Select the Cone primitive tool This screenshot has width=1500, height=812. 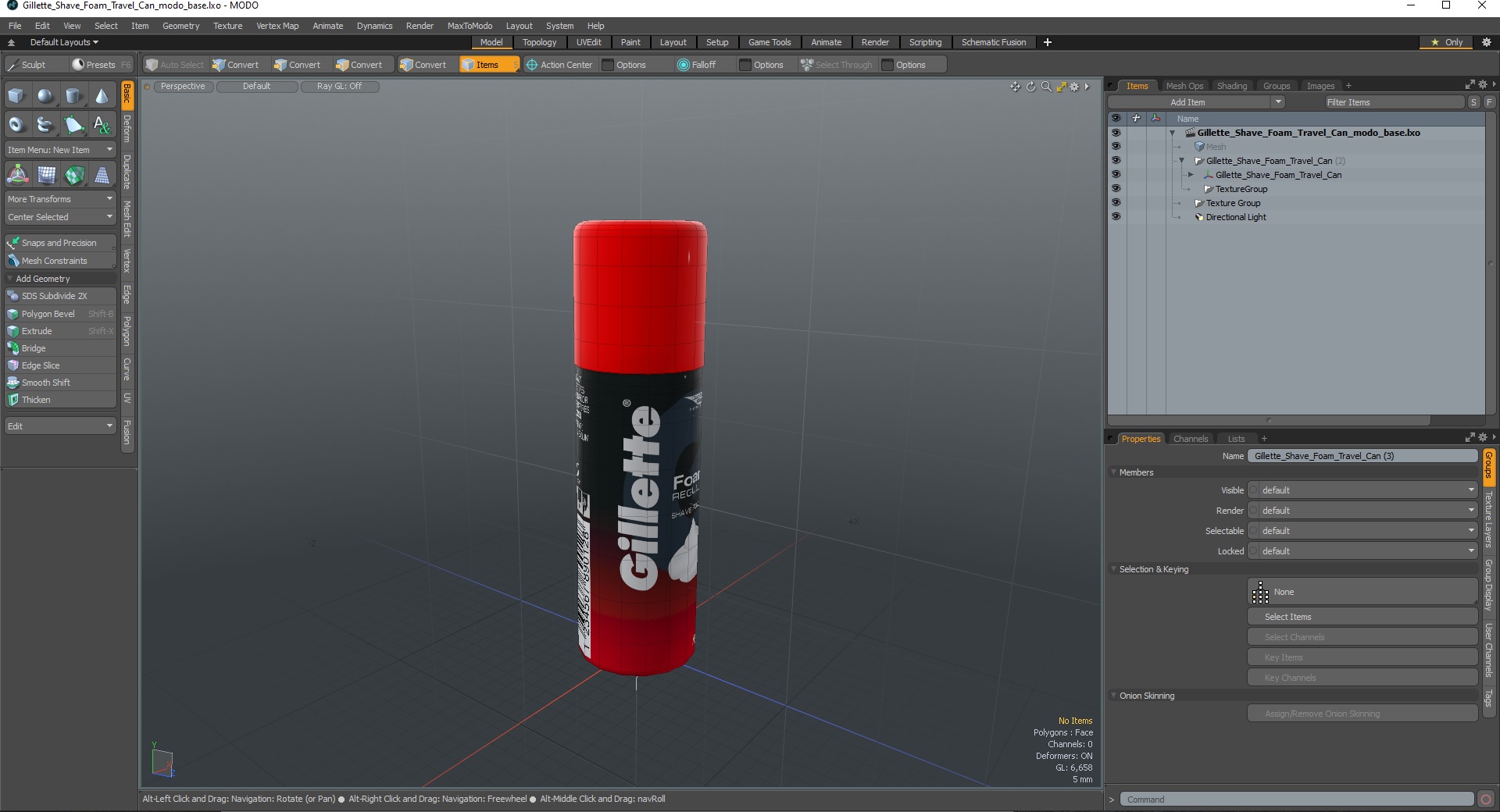coord(102,96)
